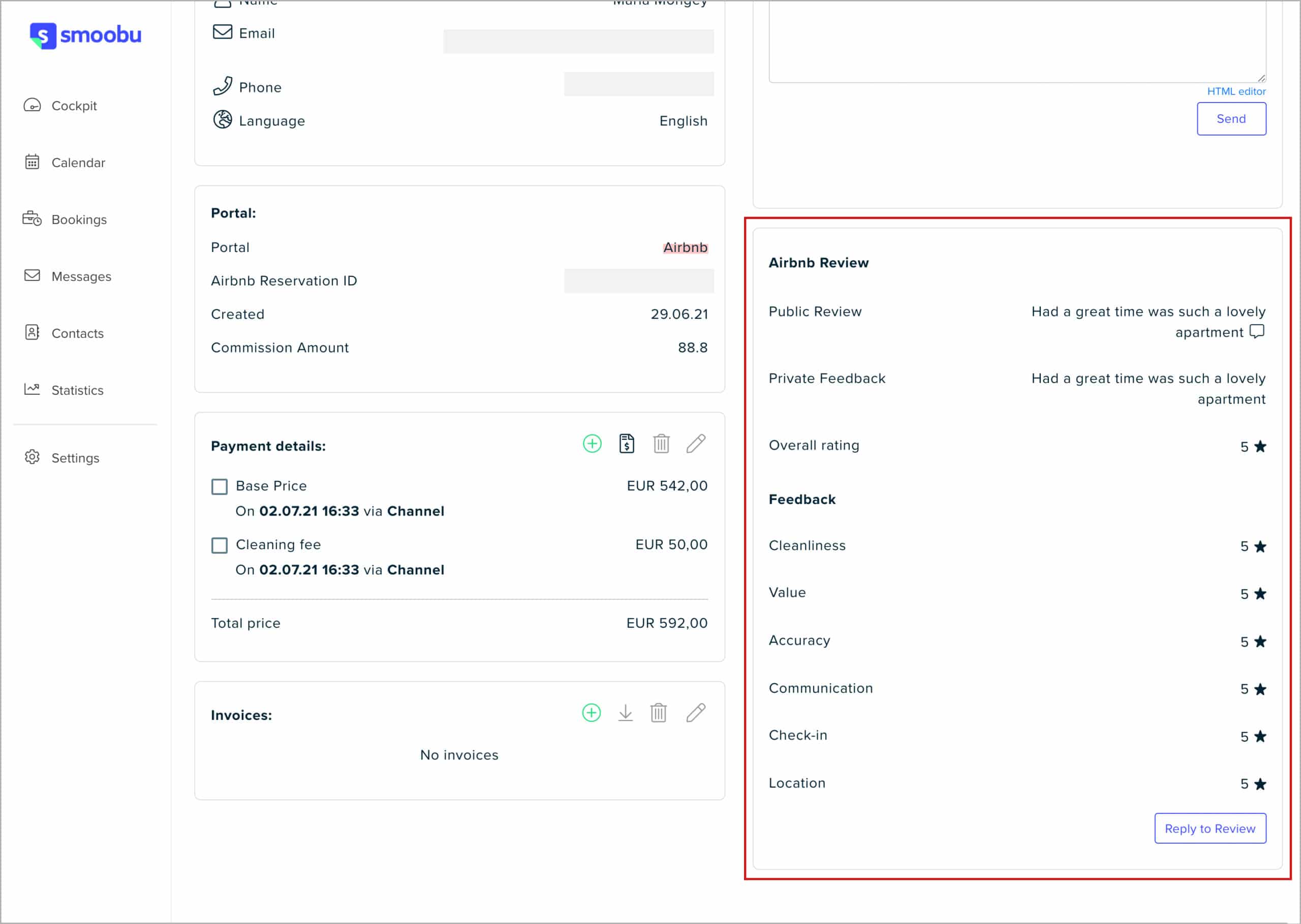Open the Bookings section
Image resolution: width=1301 pixels, height=924 pixels.
pos(79,219)
